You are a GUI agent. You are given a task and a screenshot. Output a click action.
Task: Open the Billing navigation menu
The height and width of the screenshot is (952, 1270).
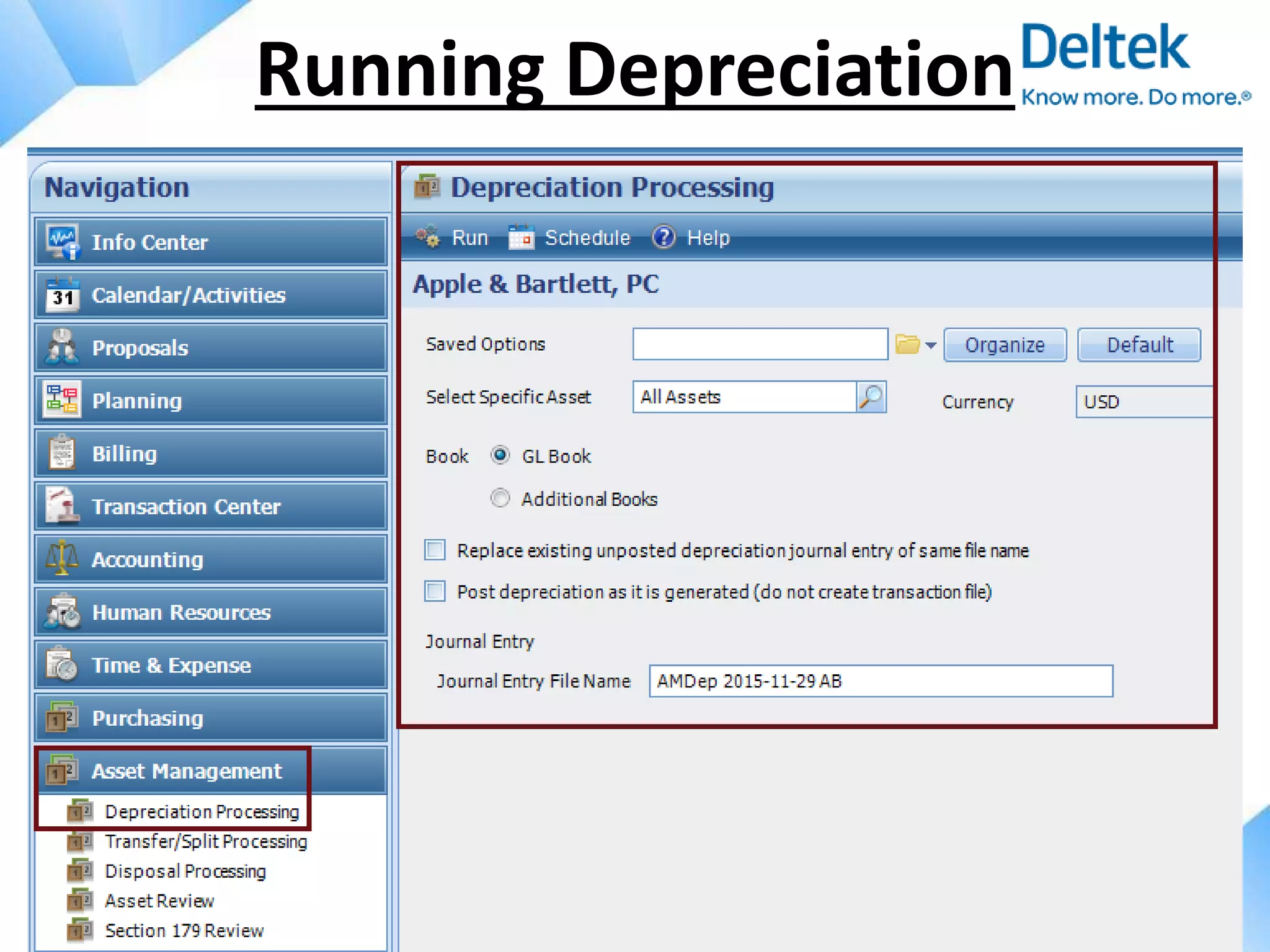[x=211, y=453]
